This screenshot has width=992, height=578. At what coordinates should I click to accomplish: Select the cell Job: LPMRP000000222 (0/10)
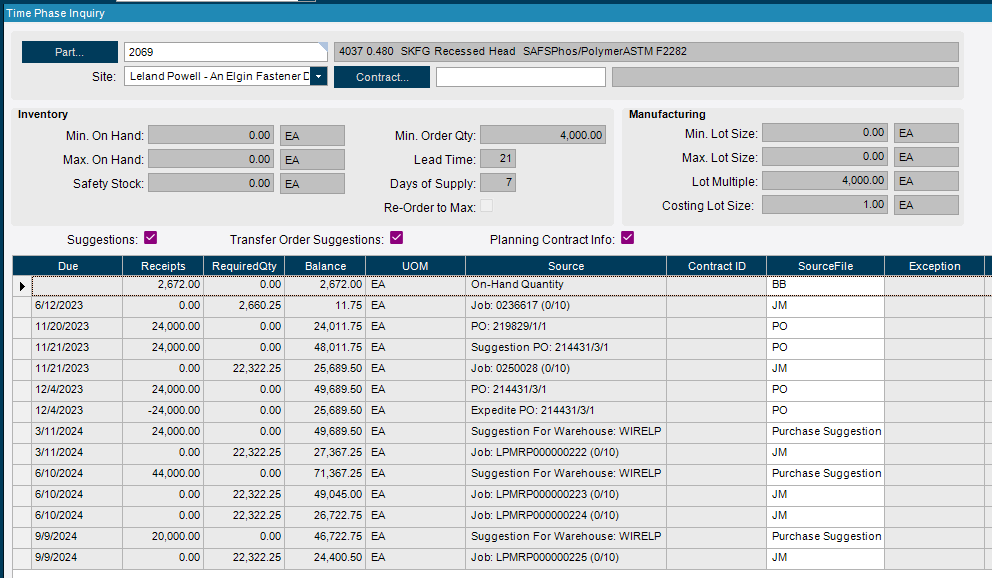(566, 452)
